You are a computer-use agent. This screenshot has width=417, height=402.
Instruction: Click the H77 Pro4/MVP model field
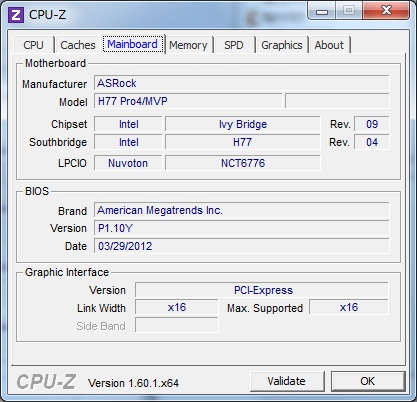pos(188,101)
